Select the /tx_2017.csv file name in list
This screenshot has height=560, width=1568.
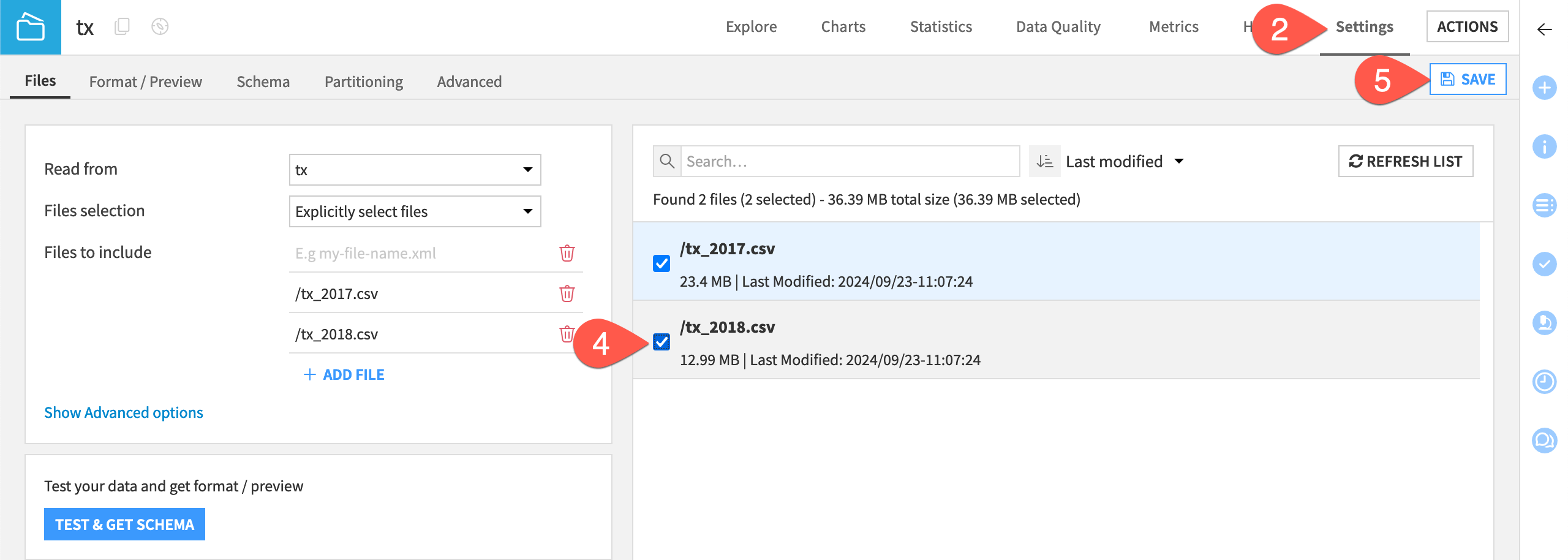(x=728, y=248)
